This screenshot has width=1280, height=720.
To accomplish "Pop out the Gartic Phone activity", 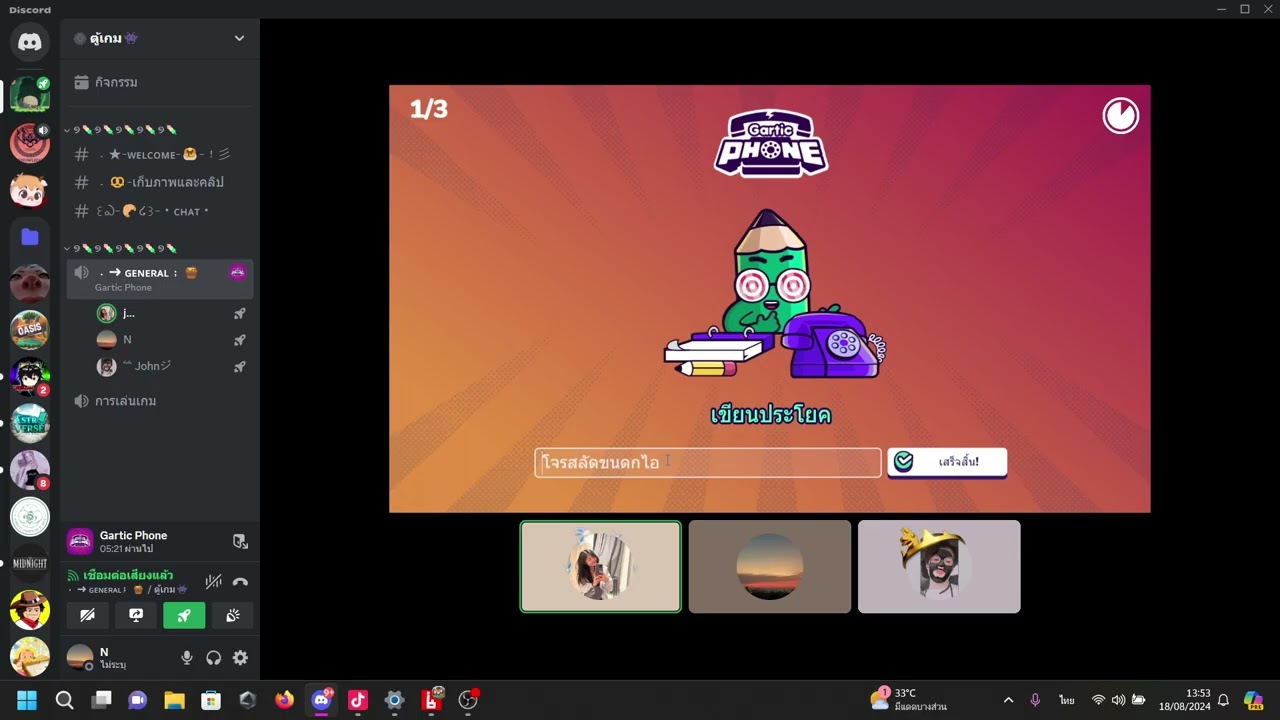I will [x=240, y=541].
